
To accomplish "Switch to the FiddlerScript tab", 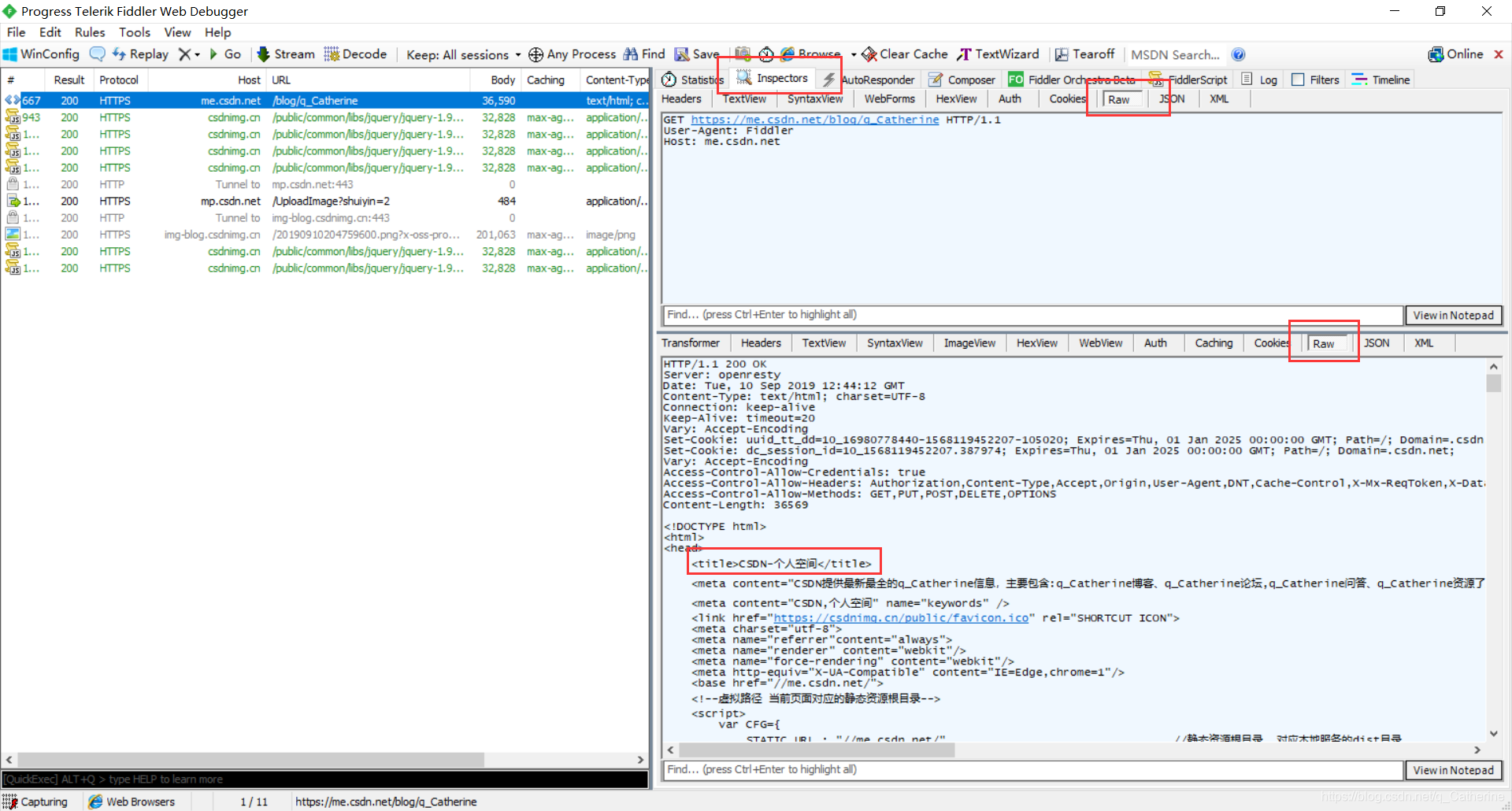I will tap(1188, 80).
